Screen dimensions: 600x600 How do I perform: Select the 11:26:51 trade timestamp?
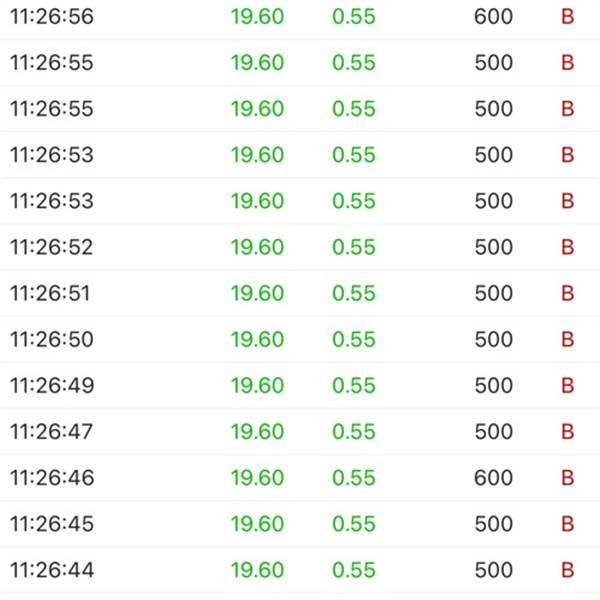pyautogui.click(x=50, y=293)
